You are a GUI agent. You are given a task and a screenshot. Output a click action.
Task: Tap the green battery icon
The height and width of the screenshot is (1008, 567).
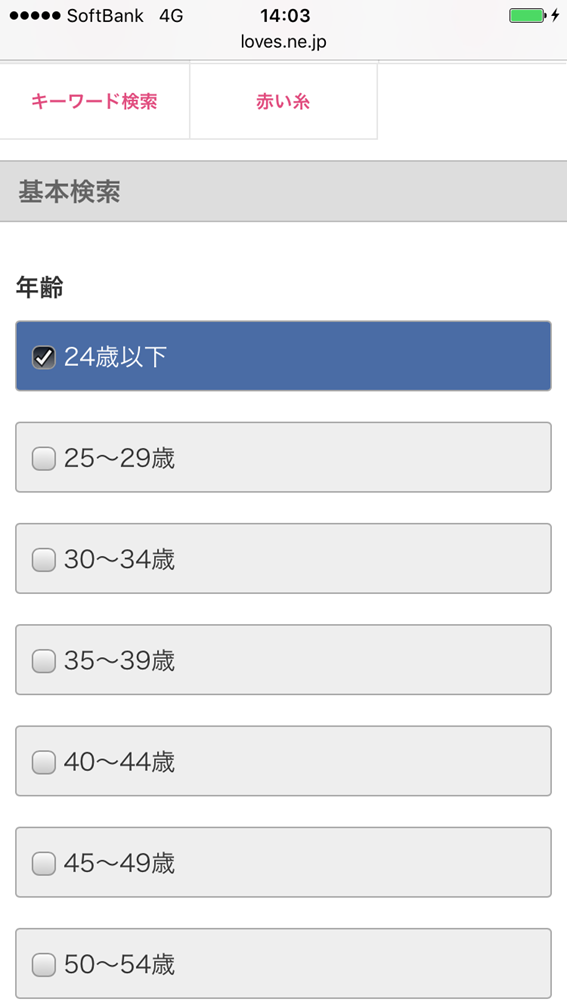pos(528,15)
